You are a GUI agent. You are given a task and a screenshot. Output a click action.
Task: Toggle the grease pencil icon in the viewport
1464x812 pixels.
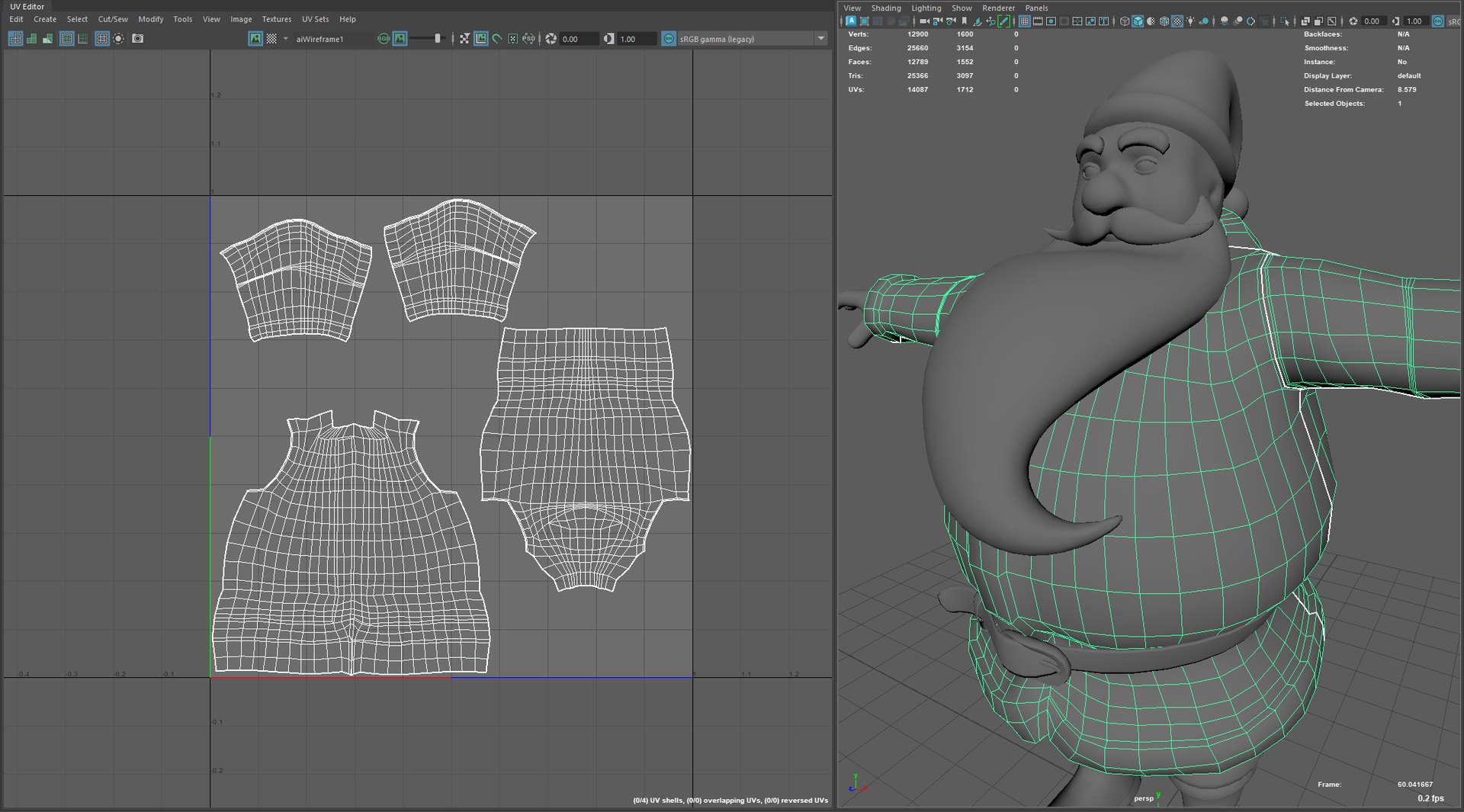tap(1003, 21)
